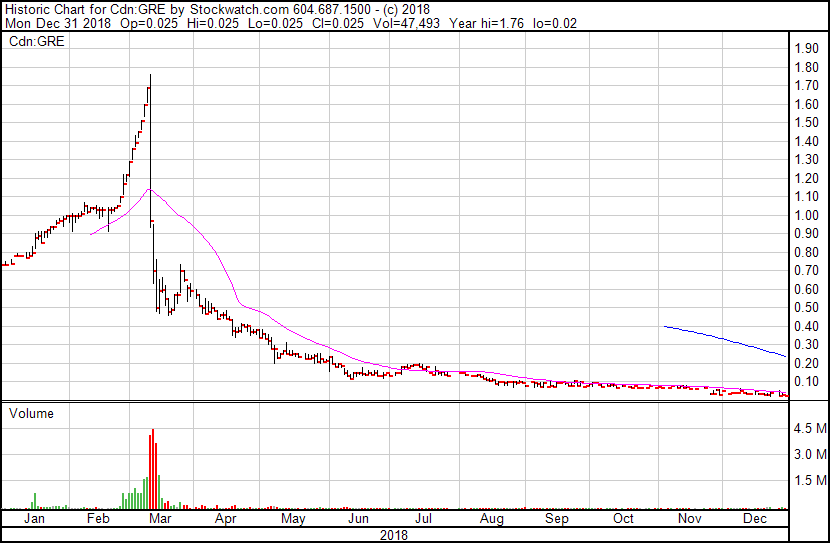Click the Volume panel label
Image resolution: width=830 pixels, height=543 pixels.
[31, 413]
